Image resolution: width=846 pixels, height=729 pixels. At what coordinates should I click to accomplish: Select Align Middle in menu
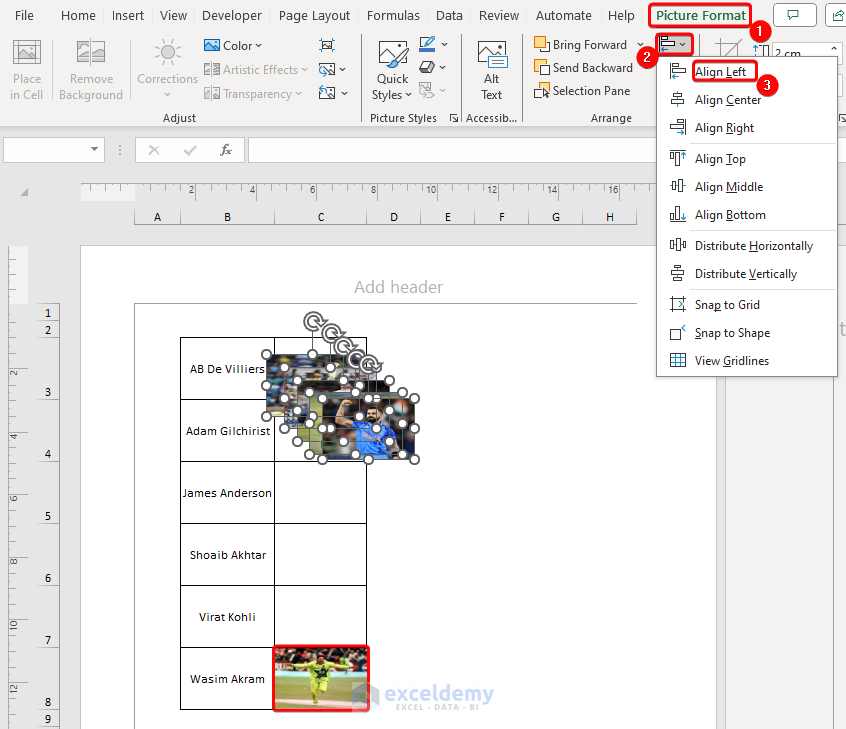pos(729,187)
